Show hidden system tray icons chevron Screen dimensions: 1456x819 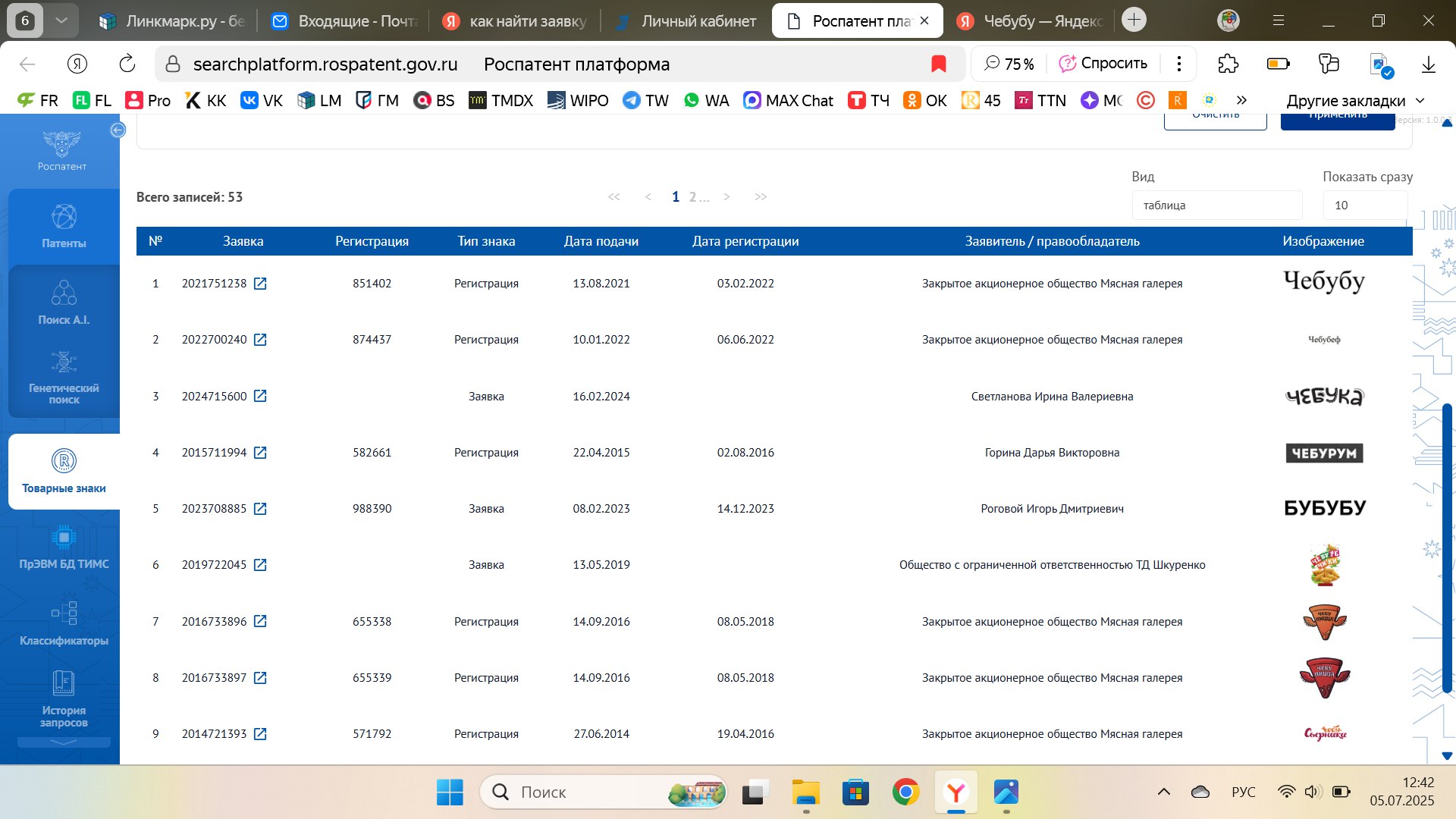(1163, 792)
